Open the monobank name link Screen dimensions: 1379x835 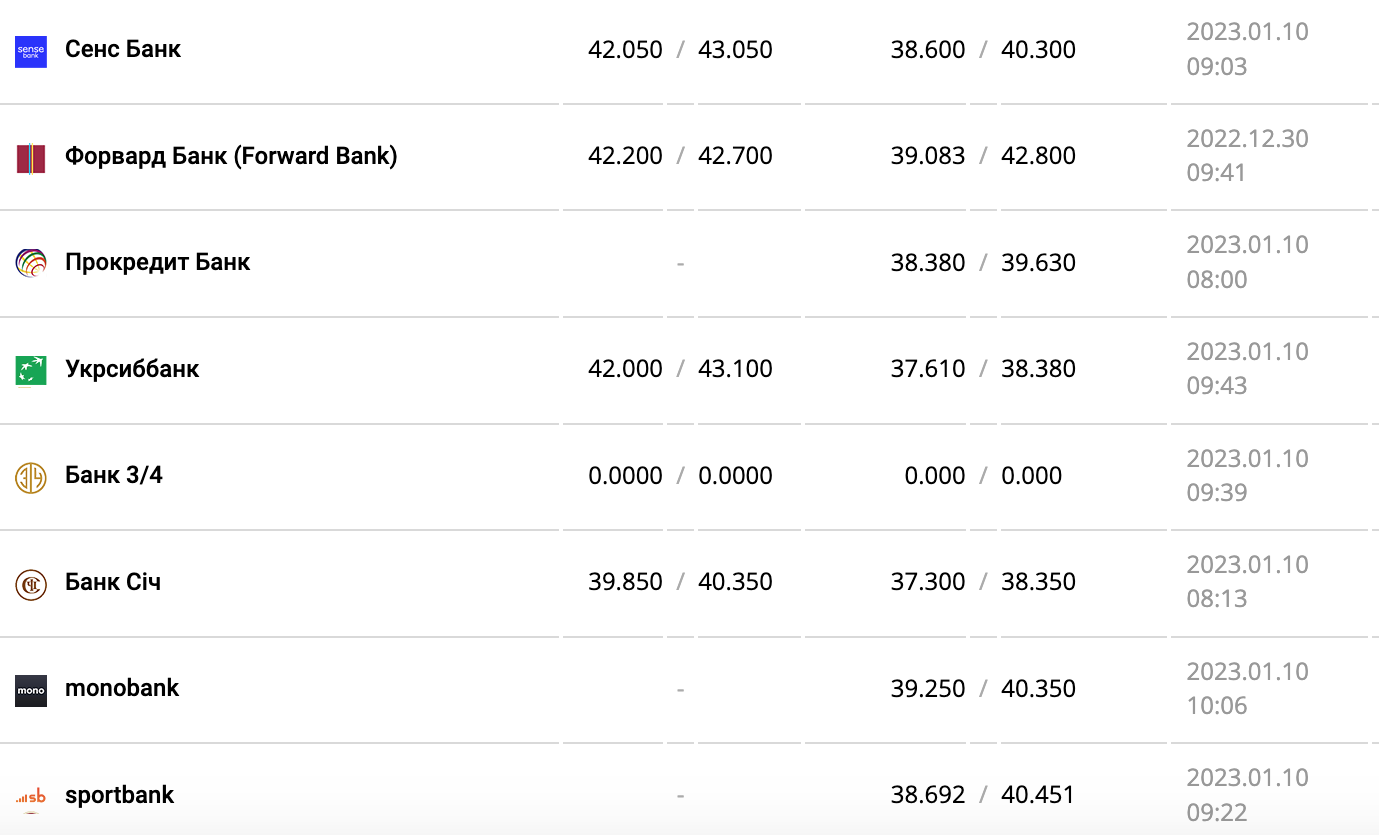click(122, 688)
